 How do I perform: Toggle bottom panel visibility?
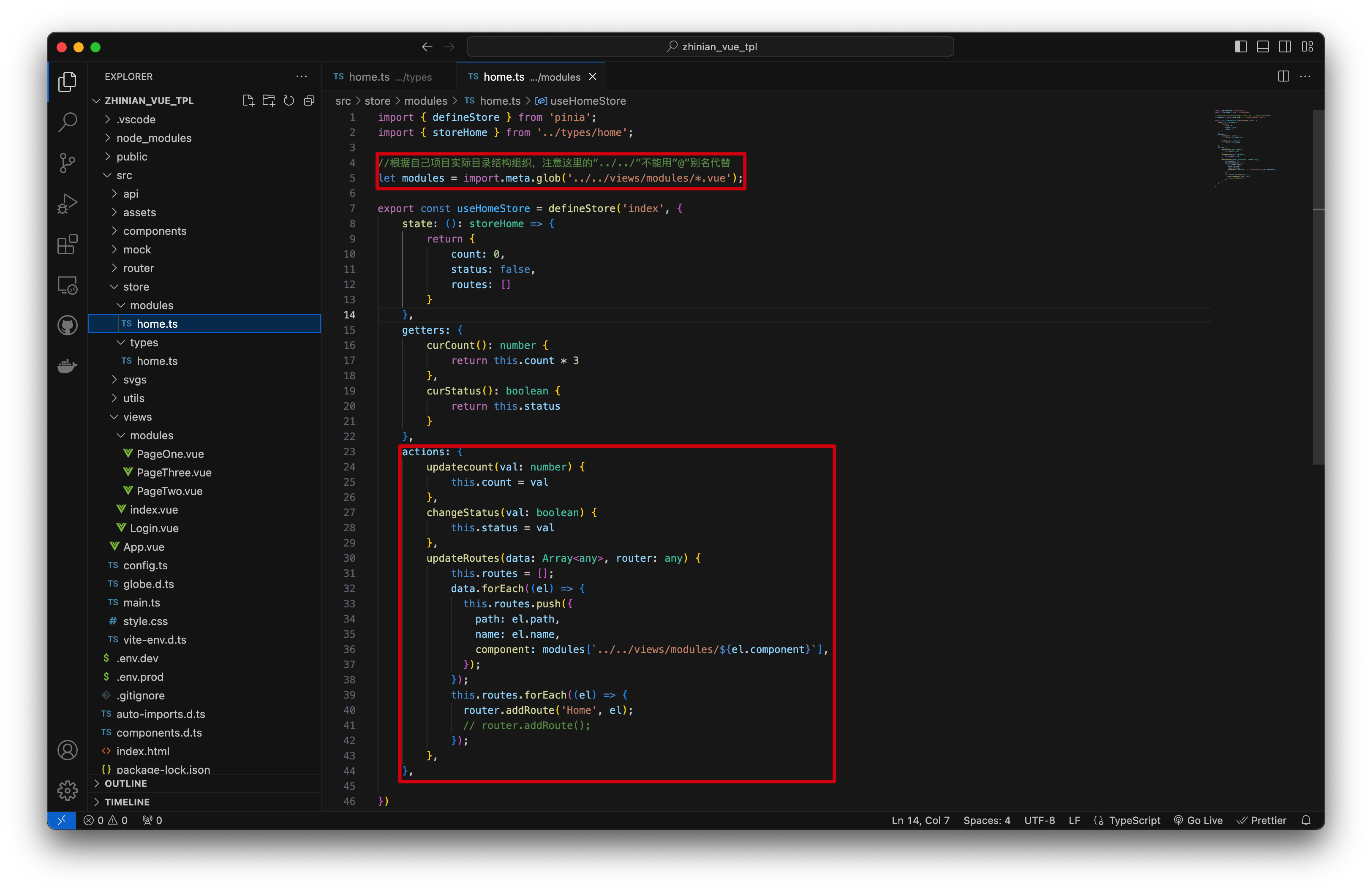(x=1263, y=47)
